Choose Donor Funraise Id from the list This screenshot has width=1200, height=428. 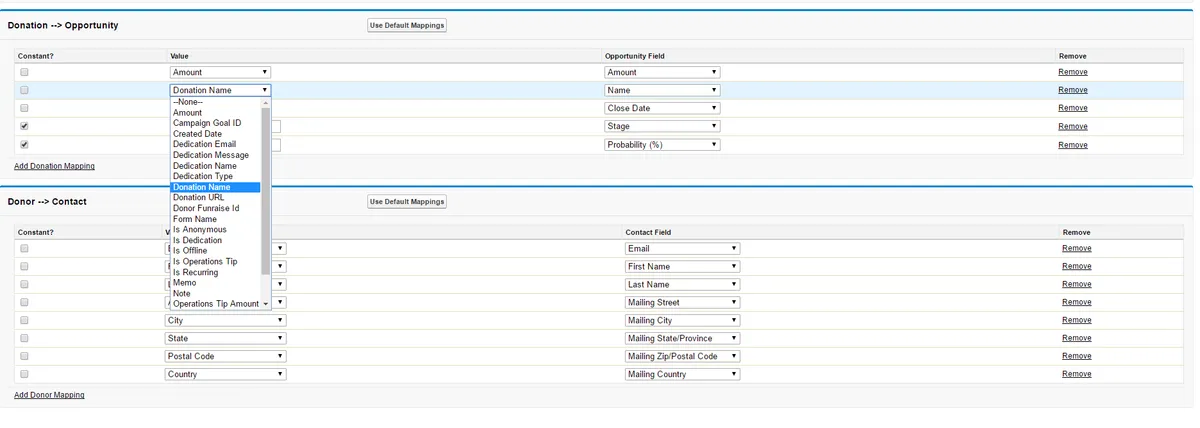[x=215, y=208]
